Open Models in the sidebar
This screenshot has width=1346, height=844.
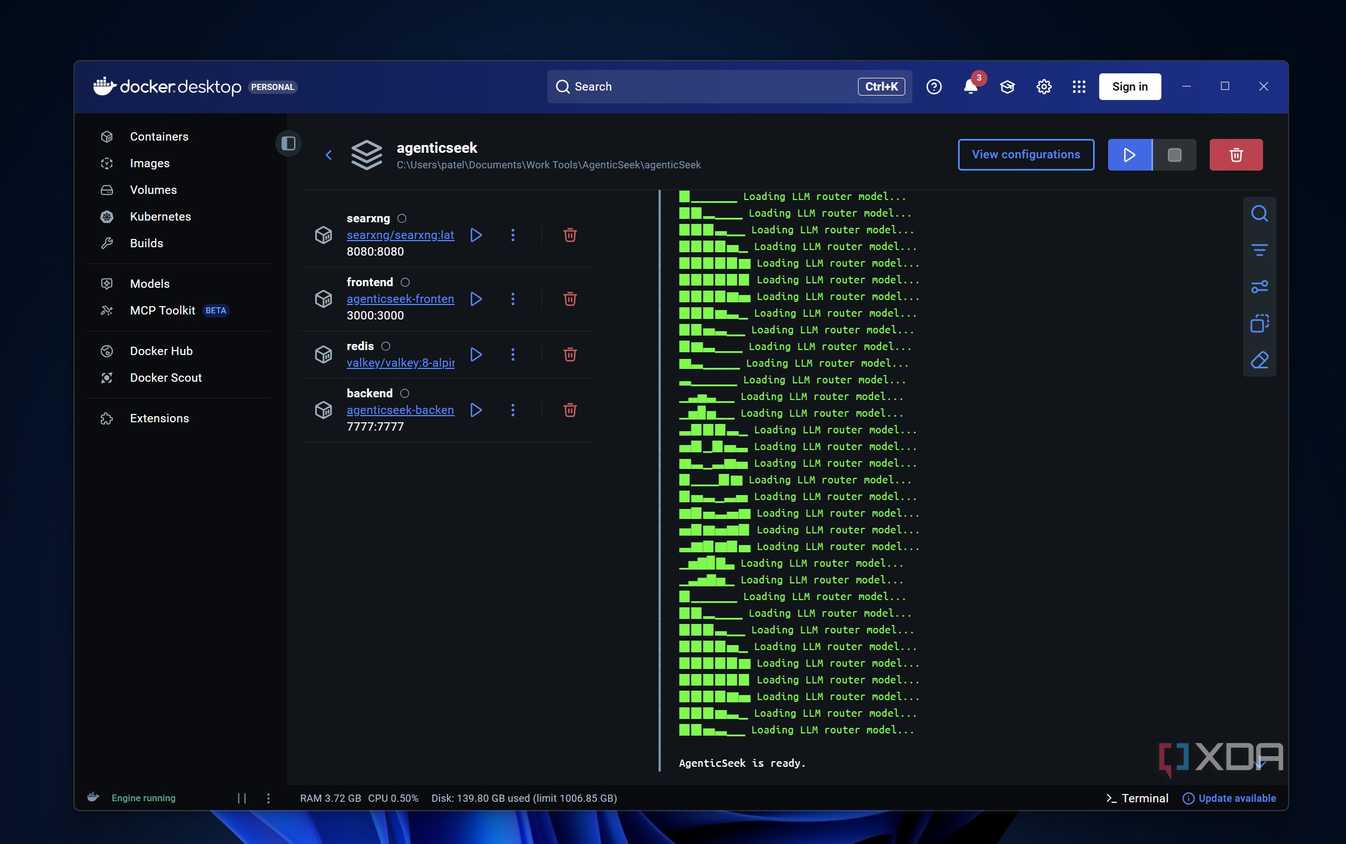(149, 284)
